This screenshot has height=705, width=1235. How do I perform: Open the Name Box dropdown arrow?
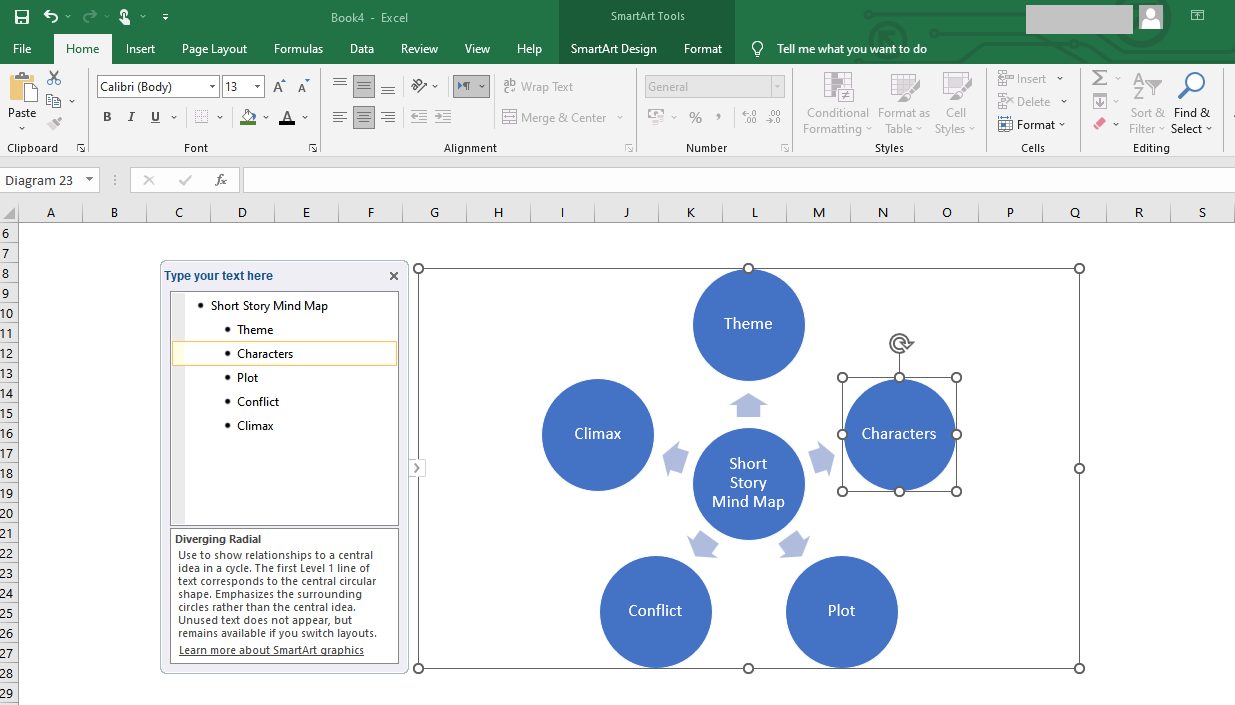pyautogui.click(x=90, y=180)
